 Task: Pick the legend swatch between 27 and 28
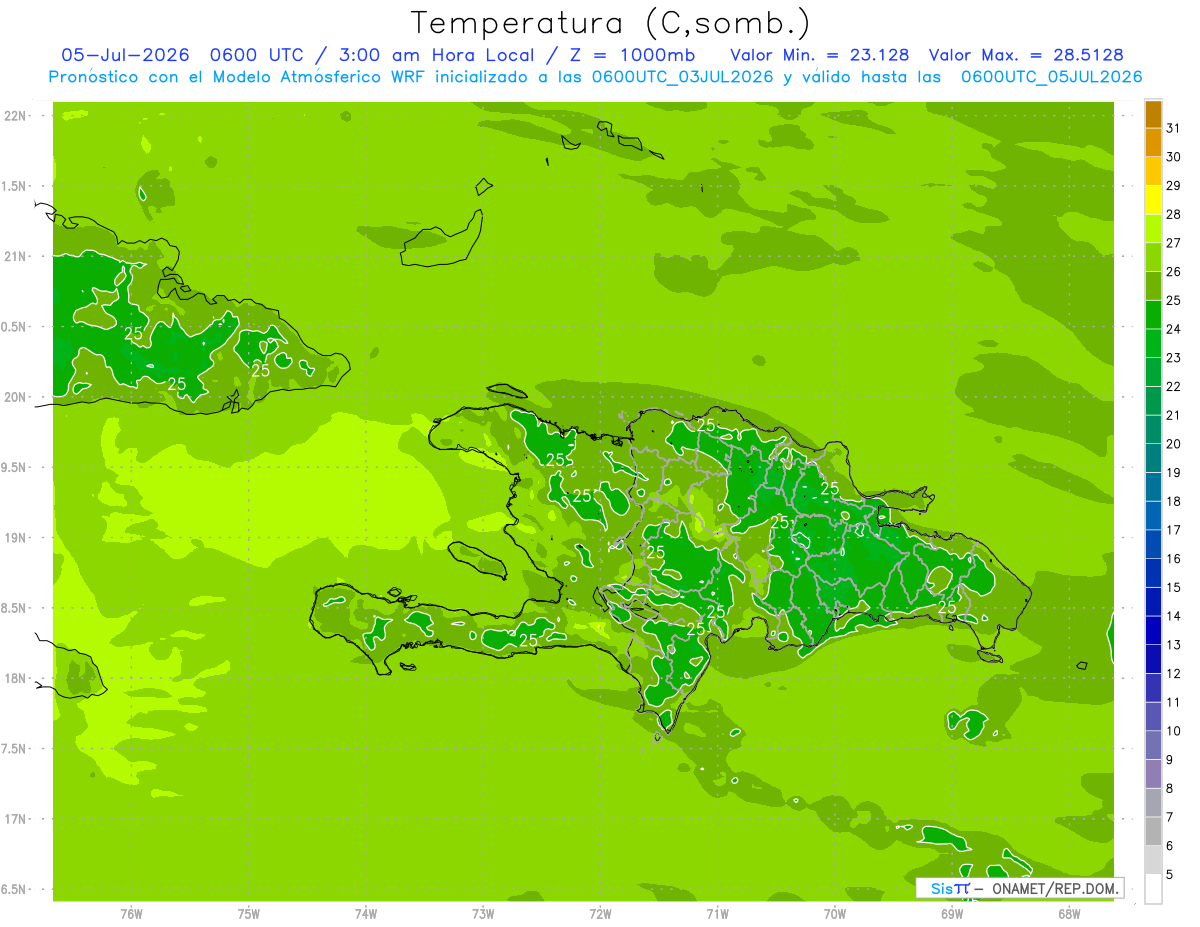tap(1153, 230)
